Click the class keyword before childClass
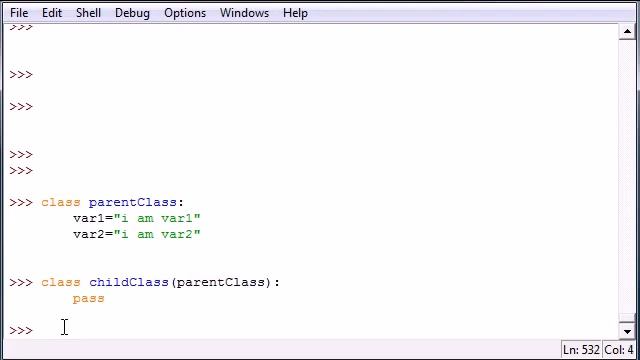This screenshot has width=640, height=360. (x=61, y=282)
